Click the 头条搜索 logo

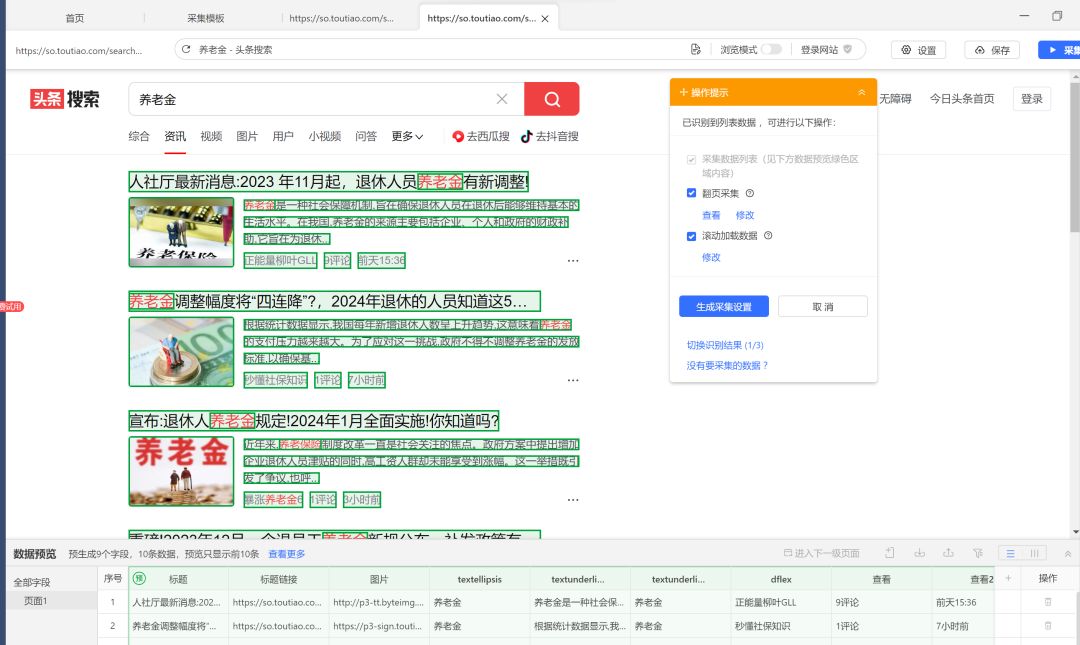pos(65,99)
